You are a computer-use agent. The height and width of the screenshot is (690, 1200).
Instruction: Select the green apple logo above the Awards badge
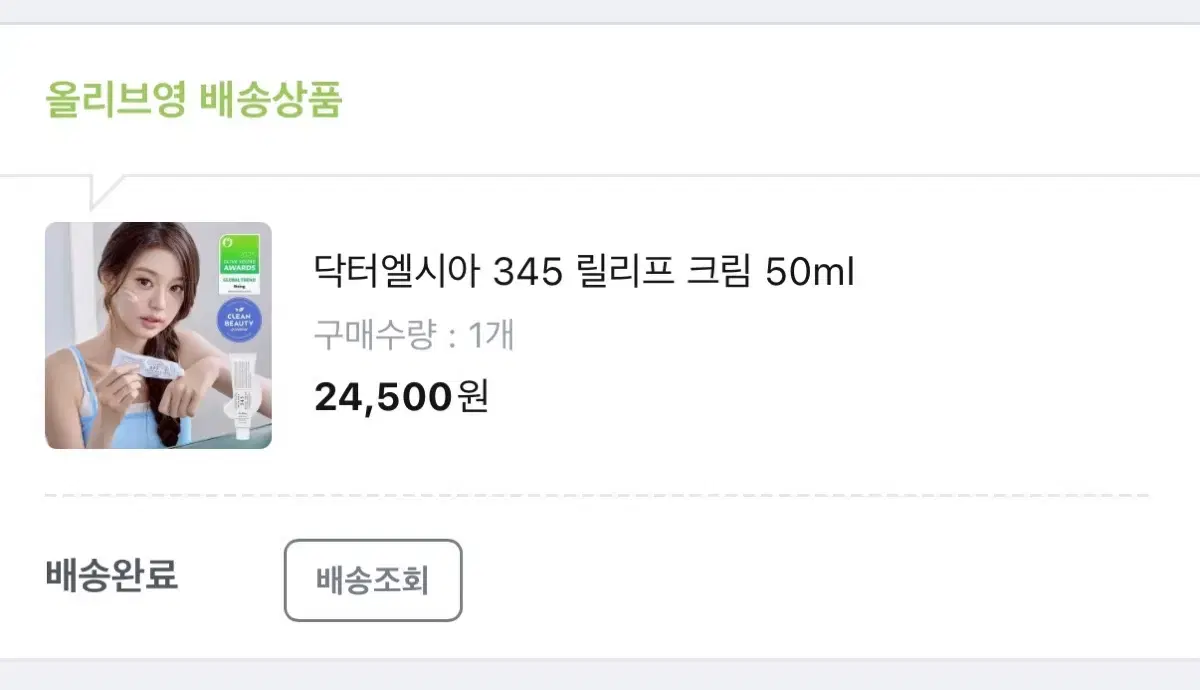[x=228, y=241]
